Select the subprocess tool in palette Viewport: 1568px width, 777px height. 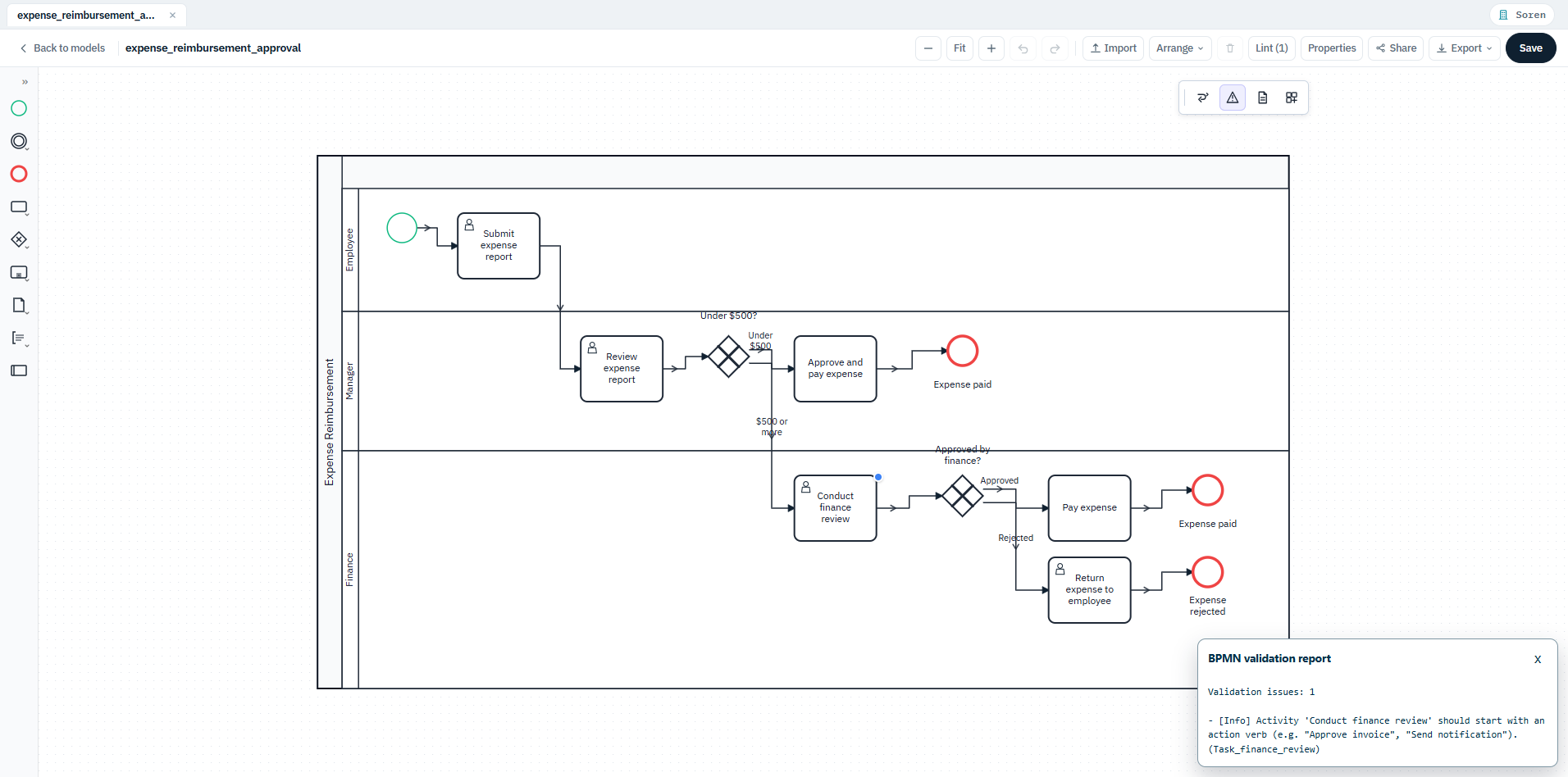(19, 273)
